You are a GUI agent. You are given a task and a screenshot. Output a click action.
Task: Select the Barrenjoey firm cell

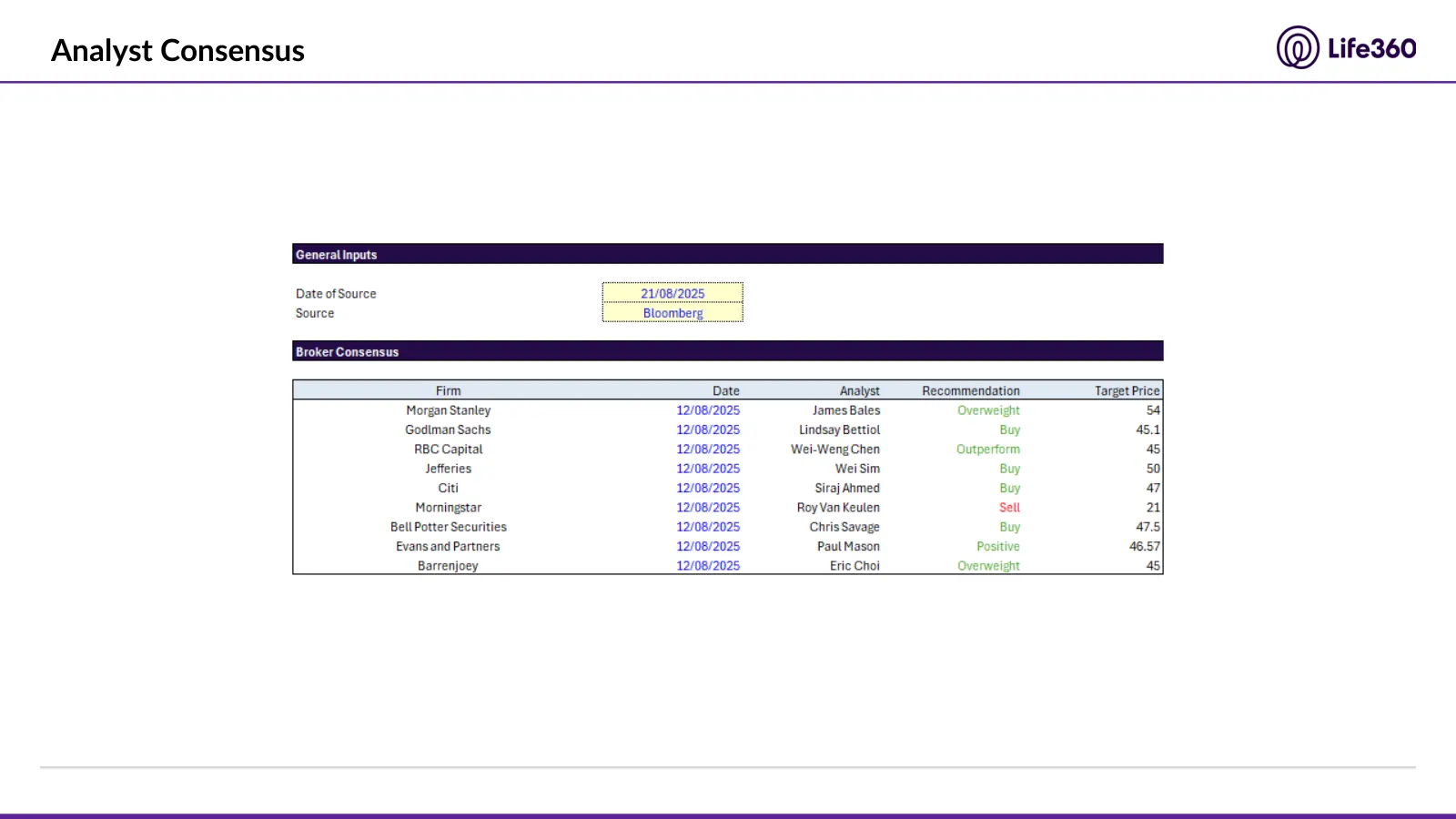coord(448,566)
